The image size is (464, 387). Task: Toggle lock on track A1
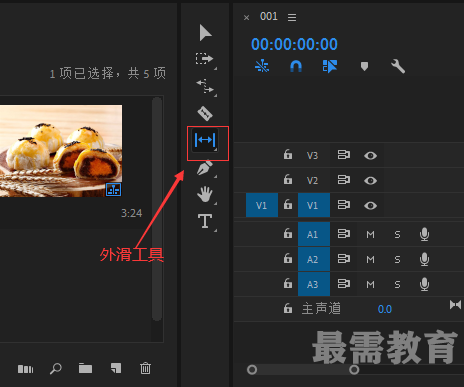click(x=288, y=234)
